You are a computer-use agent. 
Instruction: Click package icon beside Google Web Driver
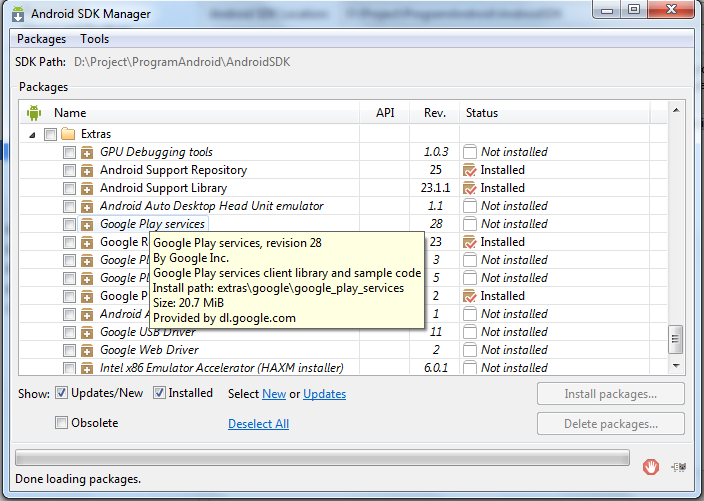[x=87, y=351]
